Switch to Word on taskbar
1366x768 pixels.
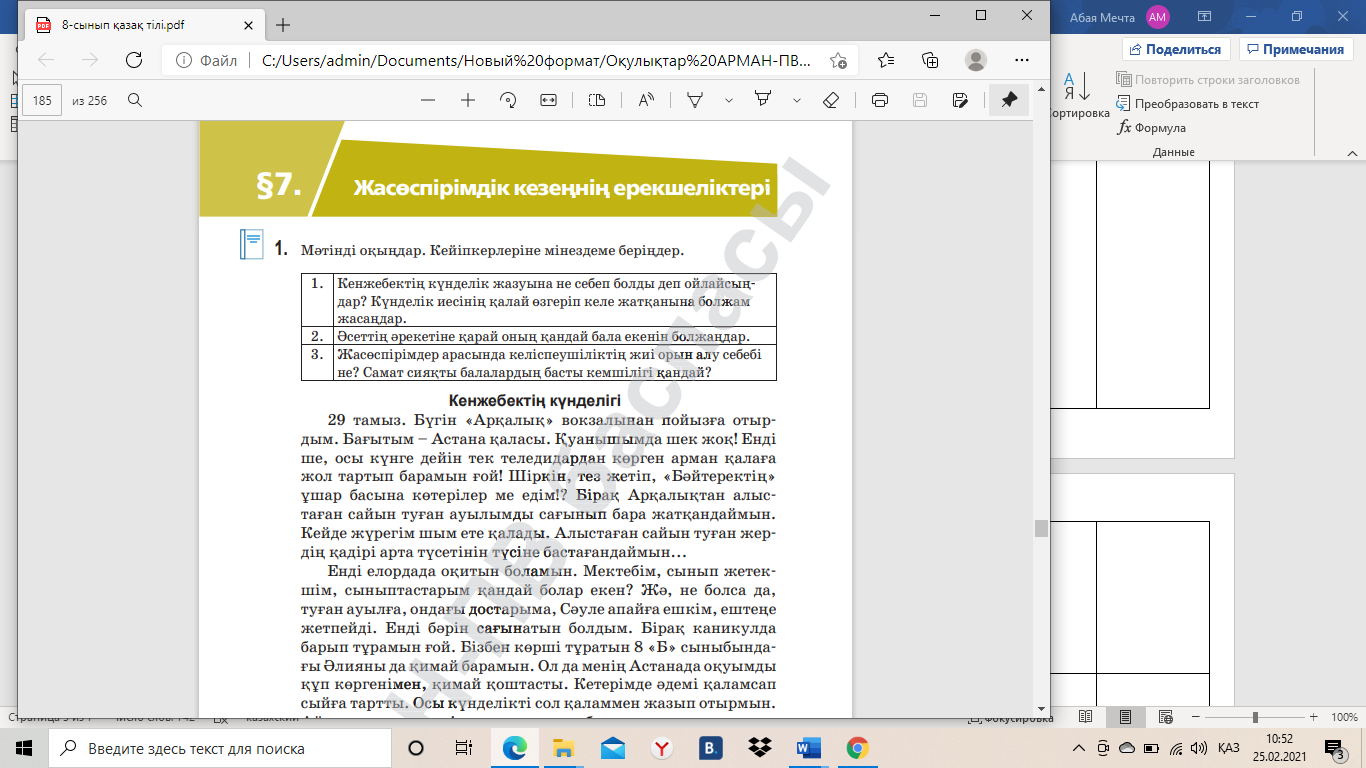(808, 748)
